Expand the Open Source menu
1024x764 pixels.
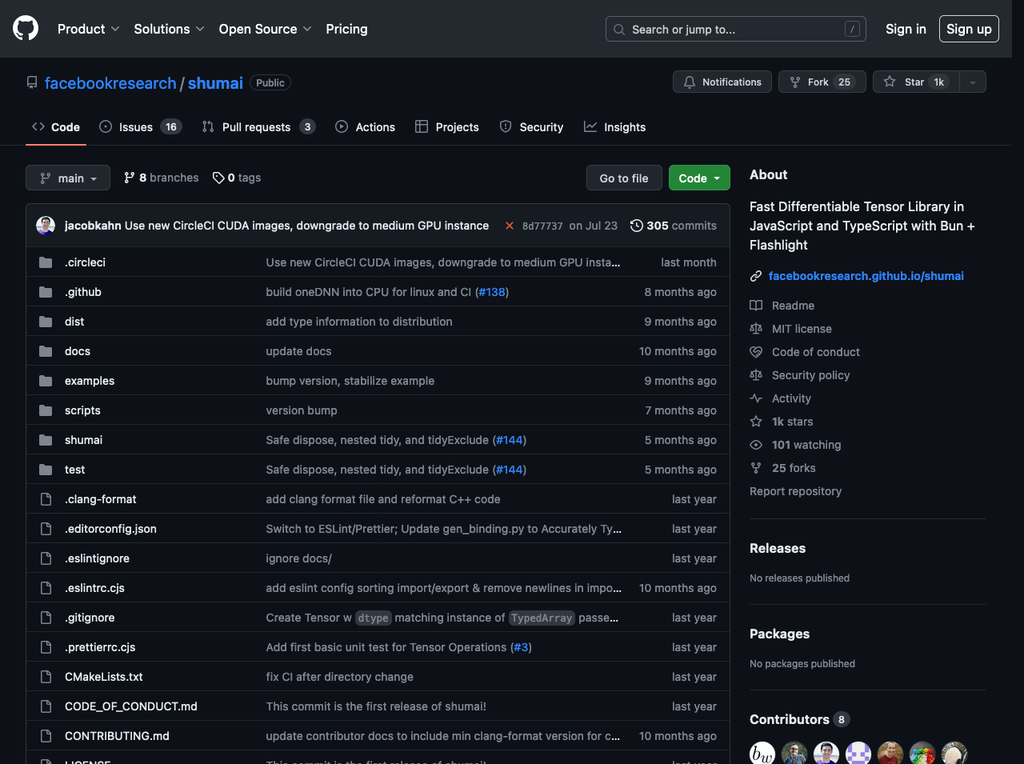(x=265, y=29)
